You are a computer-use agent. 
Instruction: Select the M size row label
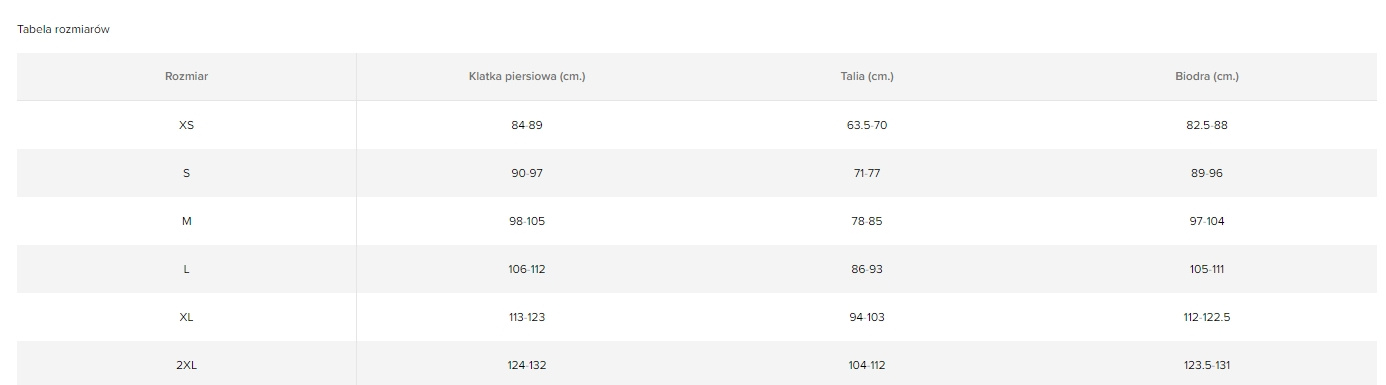[186, 221]
